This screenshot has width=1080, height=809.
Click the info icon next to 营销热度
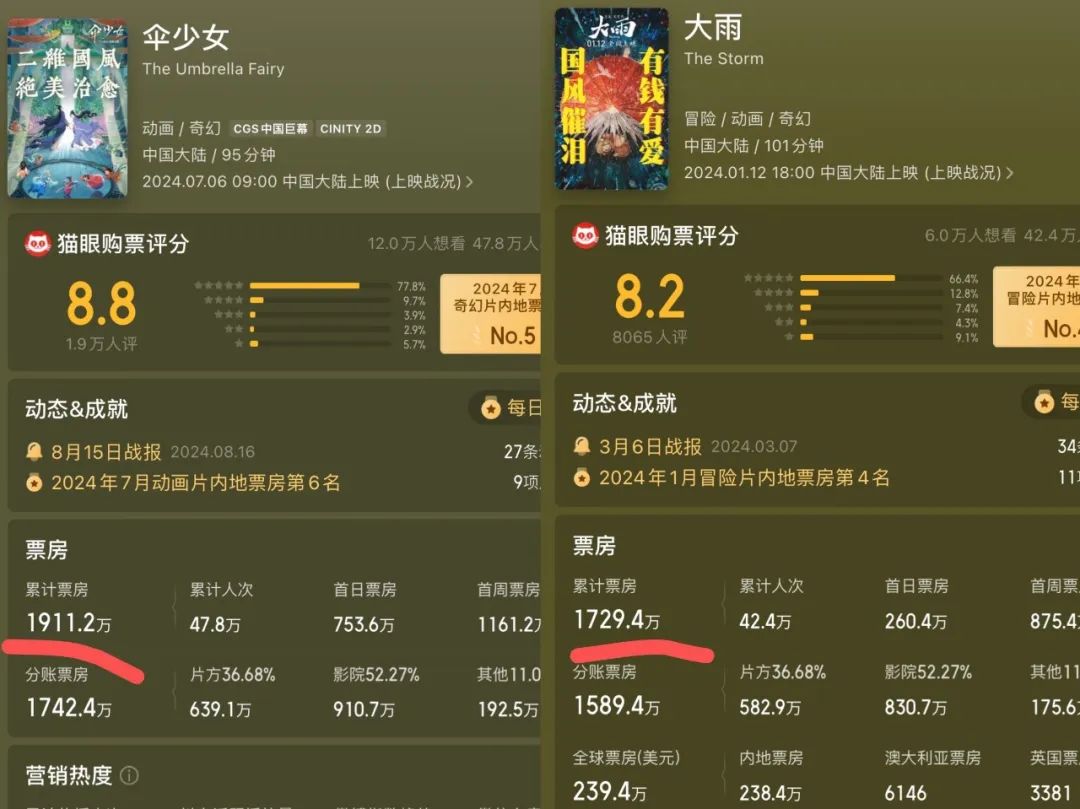pyautogui.click(x=129, y=776)
